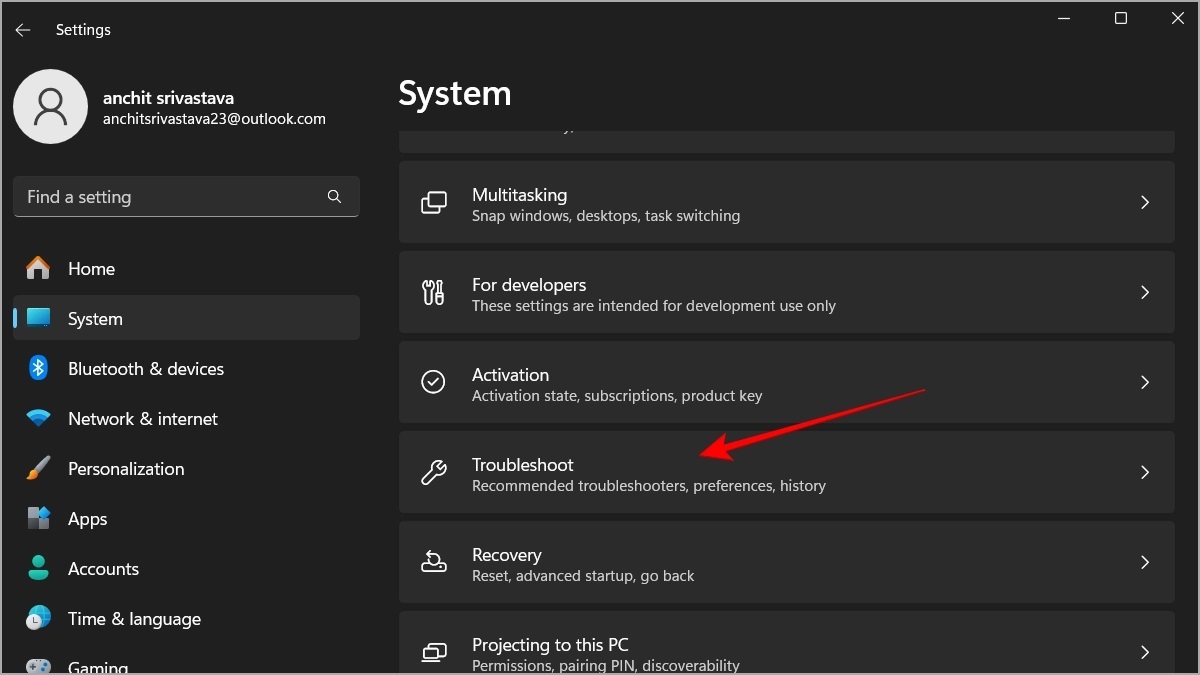Image resolution: width=1200 pixels, height=675 pixels.
Task: Open Bluetooth & devices settings
Action: 145,368
